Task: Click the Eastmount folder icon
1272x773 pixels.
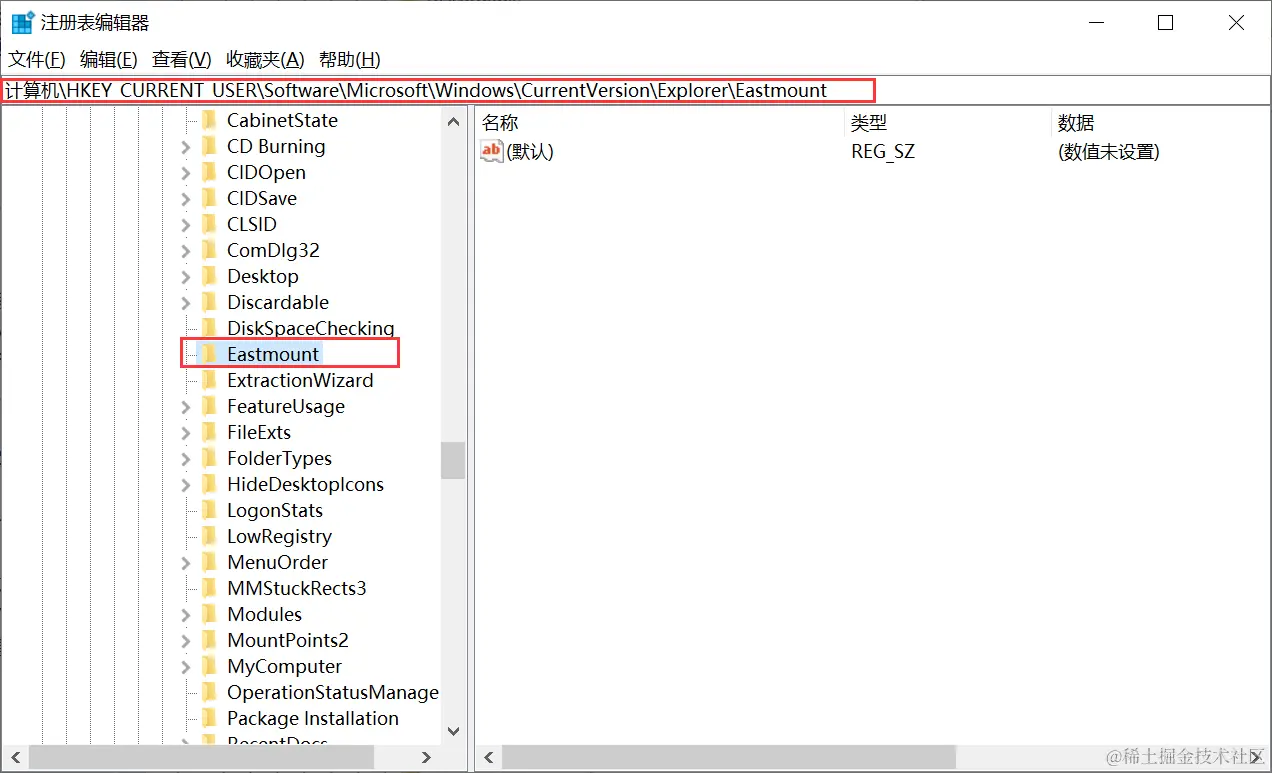Action: pyautogui.click(x=209, y=354)
